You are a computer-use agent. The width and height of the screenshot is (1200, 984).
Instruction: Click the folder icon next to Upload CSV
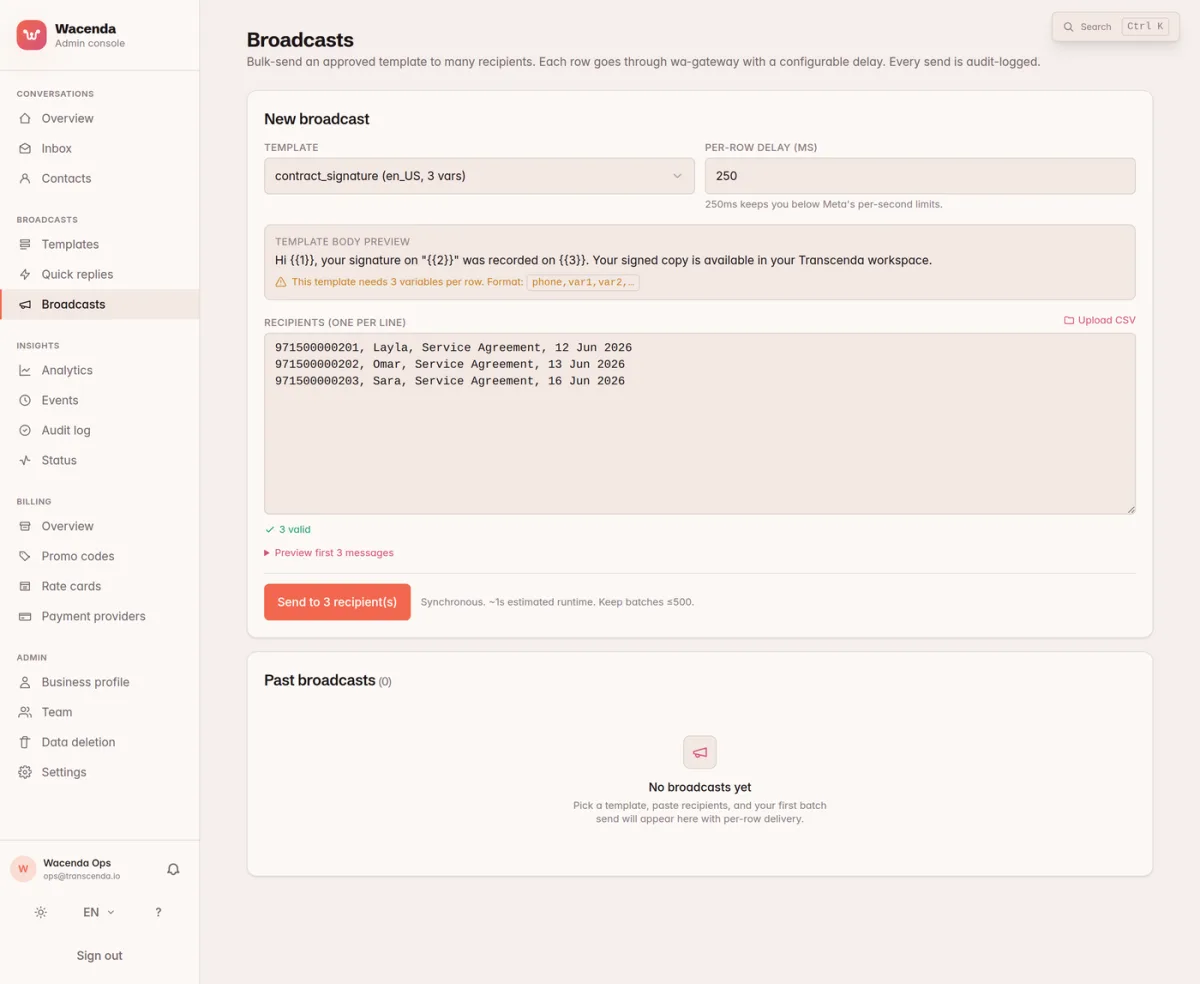pos(1069,320)
